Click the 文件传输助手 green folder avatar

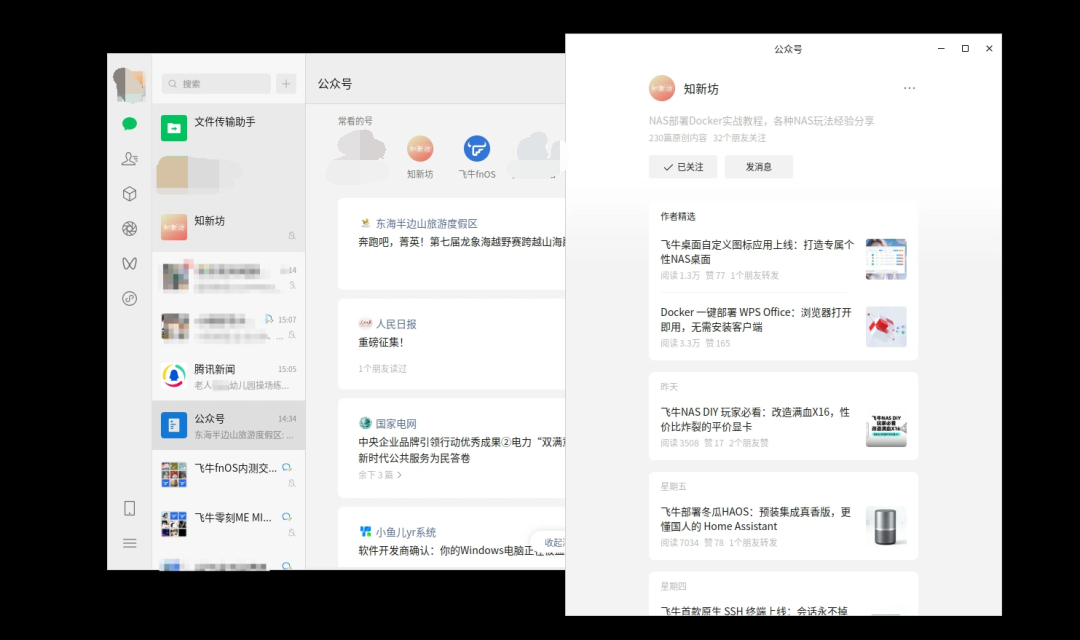pyautogui.click(x=174, y=128)
